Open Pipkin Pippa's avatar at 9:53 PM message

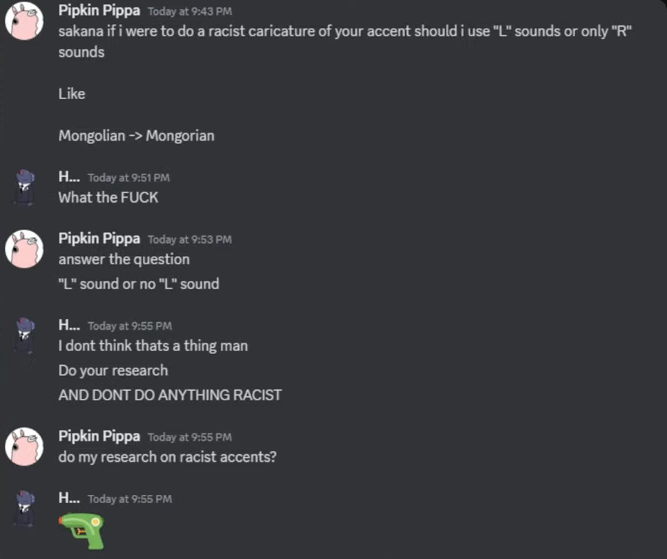(x=24, y=249)
